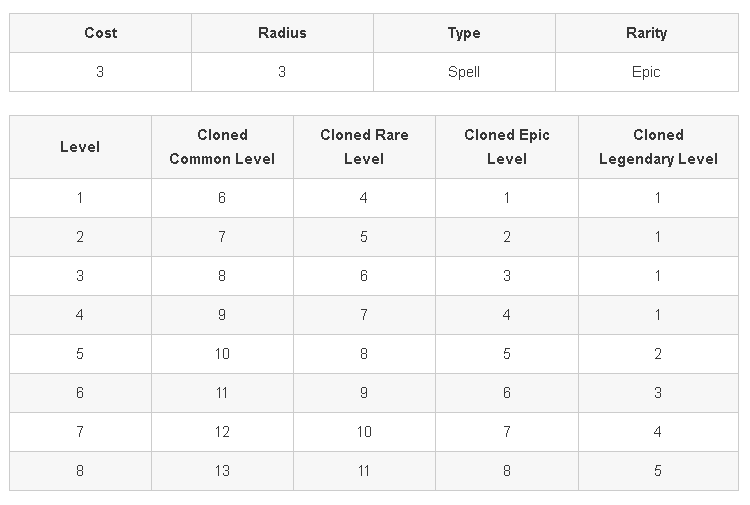Select common level value 10 cell

click(222, 354)
